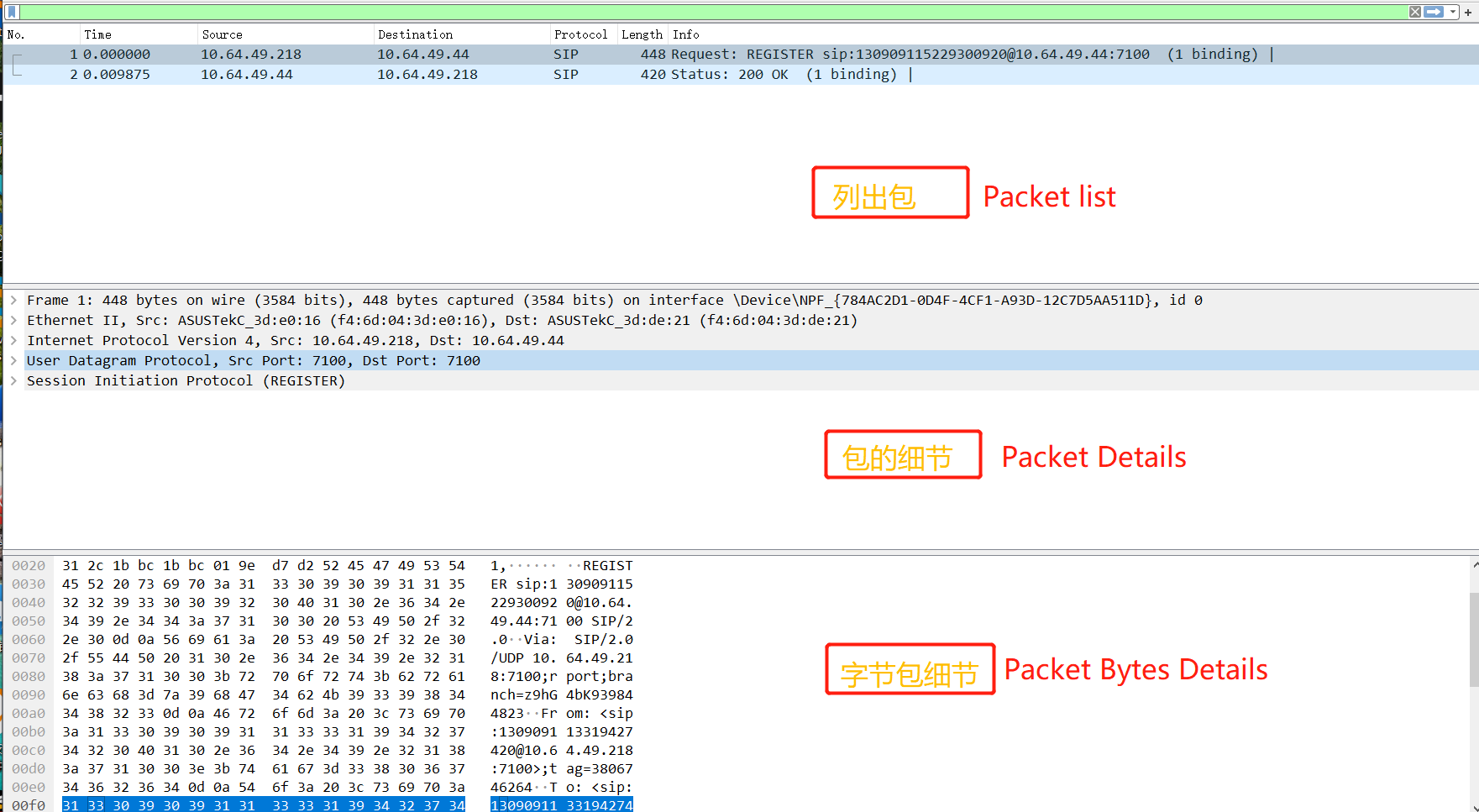Click the SIP protocol cell of packet 1
1479x812 pixels.
click(566, 54)
